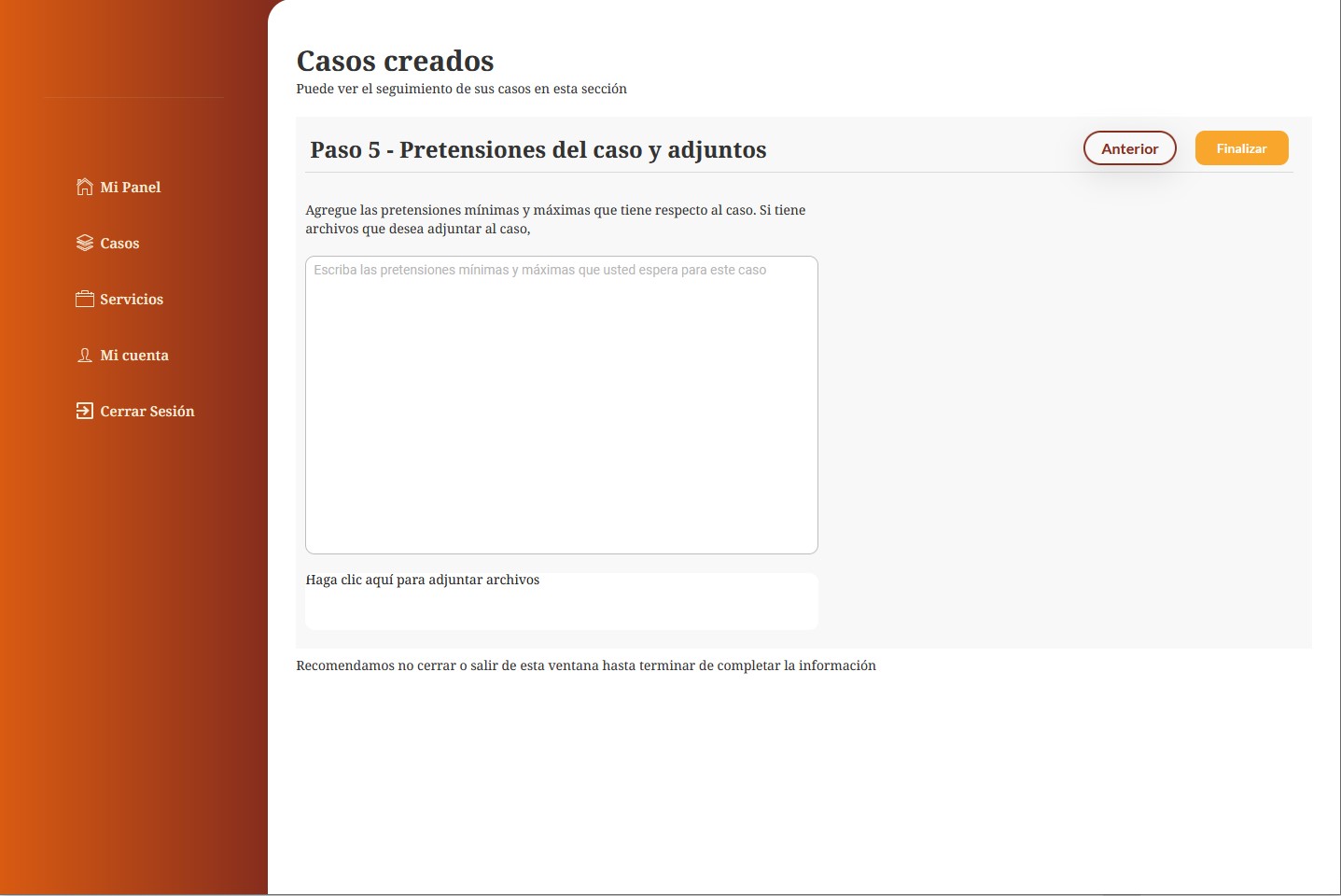The image size is (1341, 896).
Task: Go to the Casos menu label
Action: tap(119, 244)
